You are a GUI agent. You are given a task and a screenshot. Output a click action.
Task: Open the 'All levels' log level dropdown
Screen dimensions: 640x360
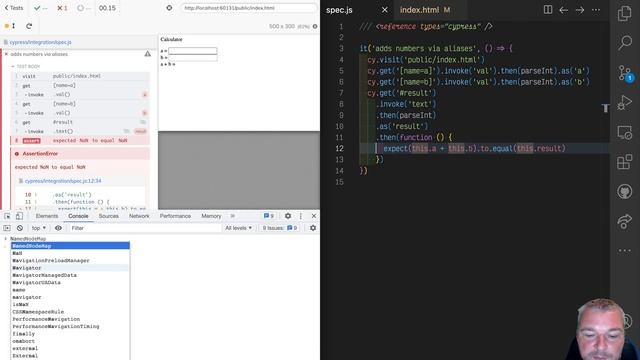tap(238, 228)
